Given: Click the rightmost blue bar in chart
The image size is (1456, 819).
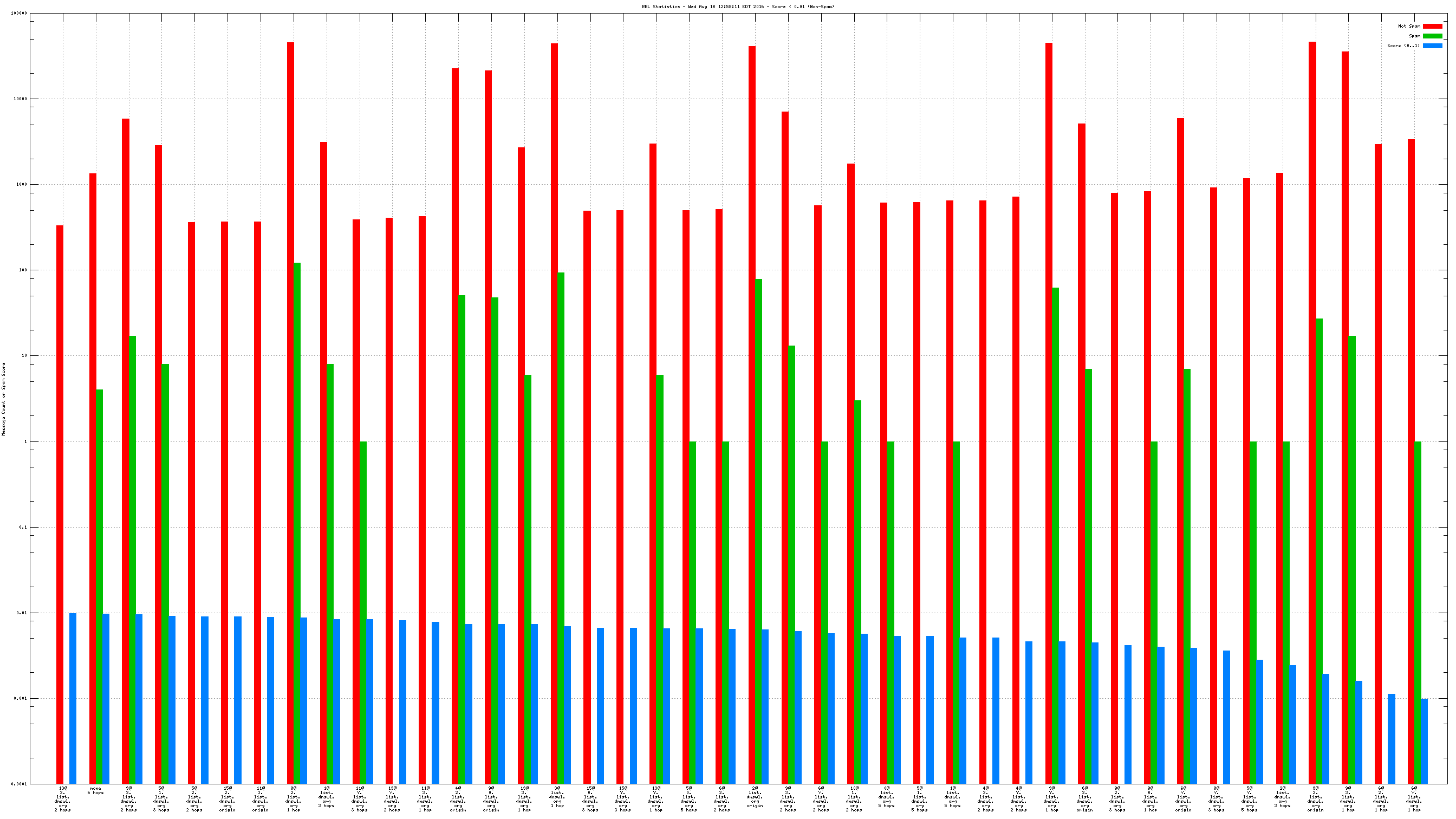Looking at the screenshot, I should [1424, 740].
